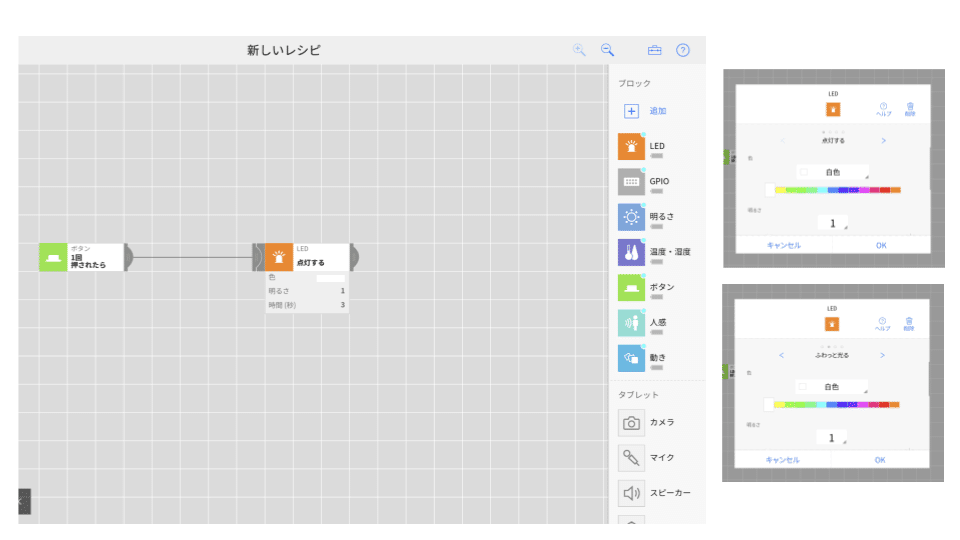This screenshot has width=960, height=540.
Task: Select the カメラ camera icon under タブレット
Action: point(631,423)
